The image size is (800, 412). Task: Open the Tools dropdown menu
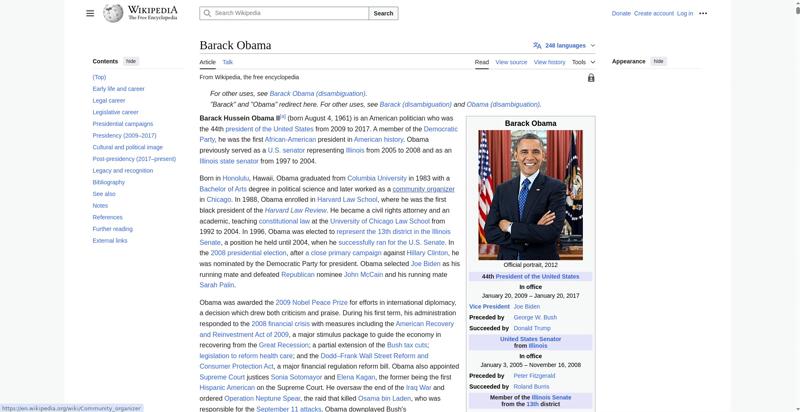pyautogui.click(x=584, y=62)
